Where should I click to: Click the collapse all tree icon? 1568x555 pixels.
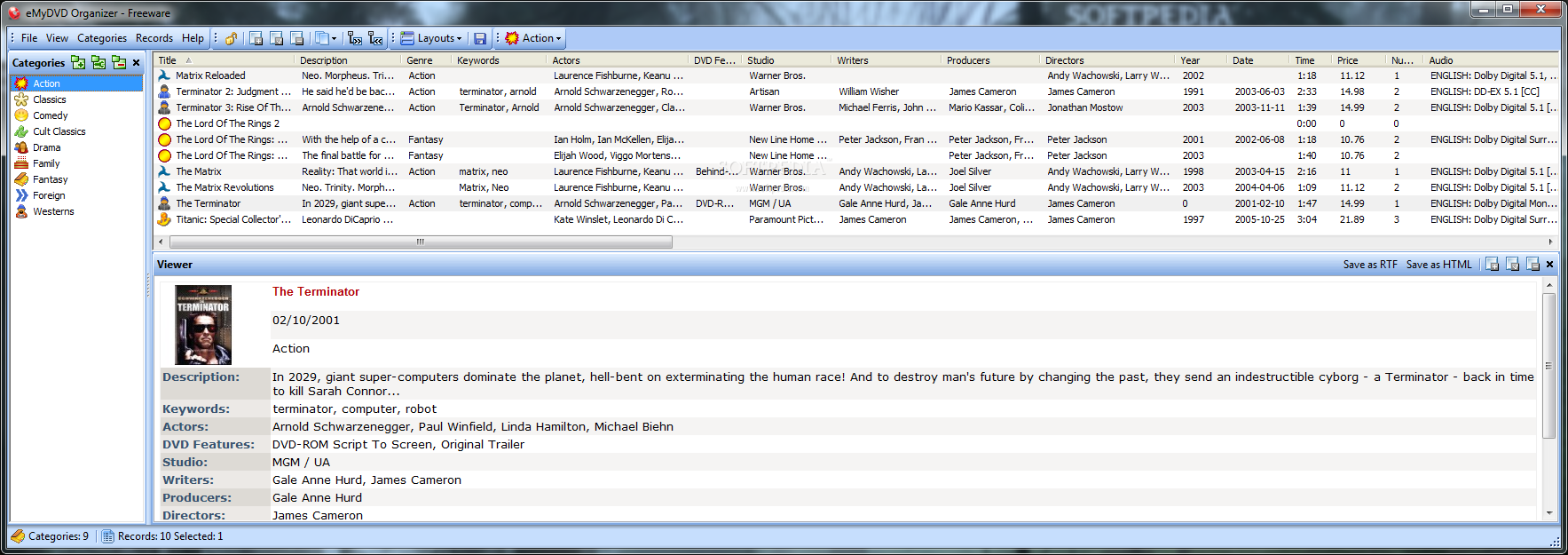point(375,38)
